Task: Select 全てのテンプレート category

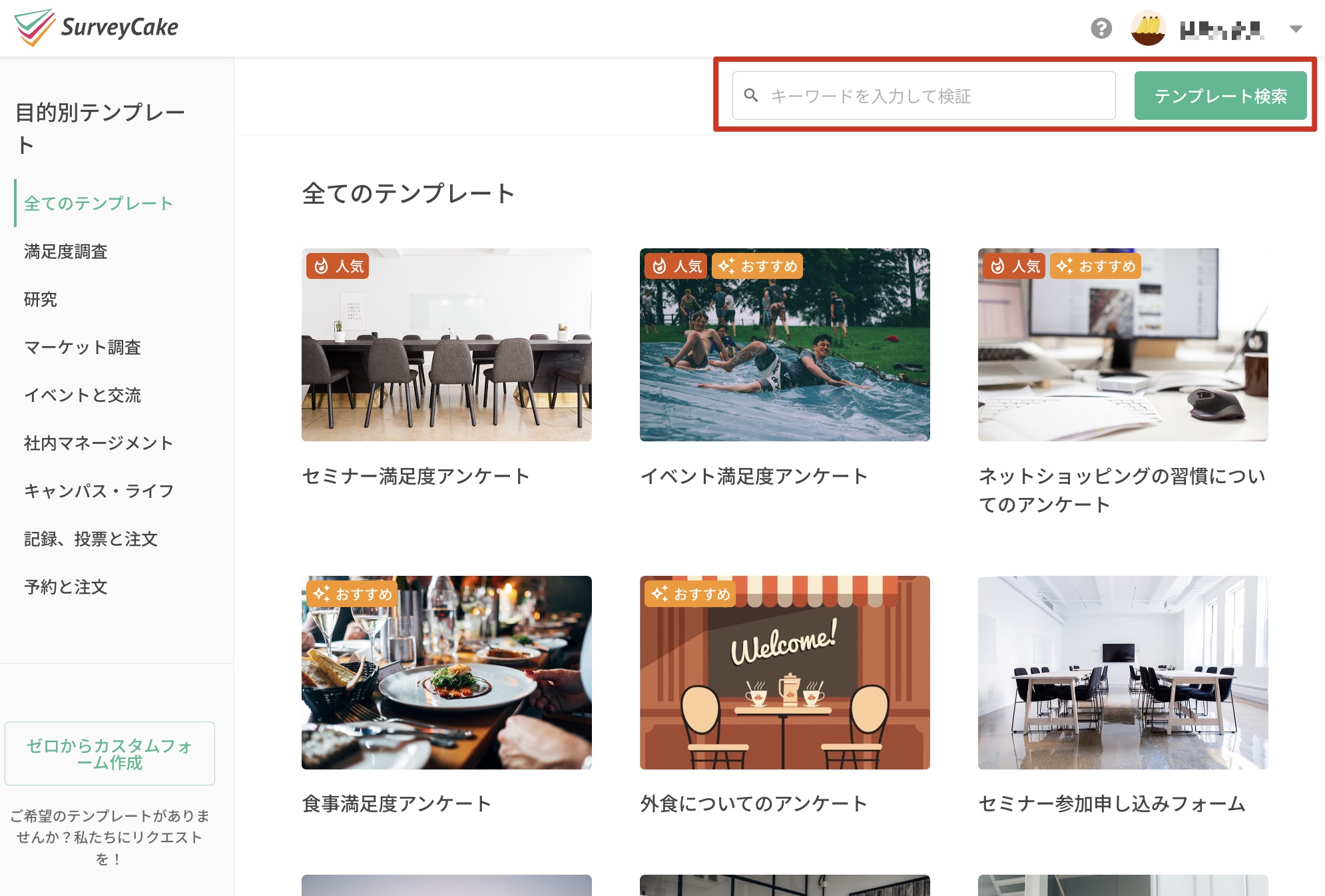Action: tap(99, 203)
